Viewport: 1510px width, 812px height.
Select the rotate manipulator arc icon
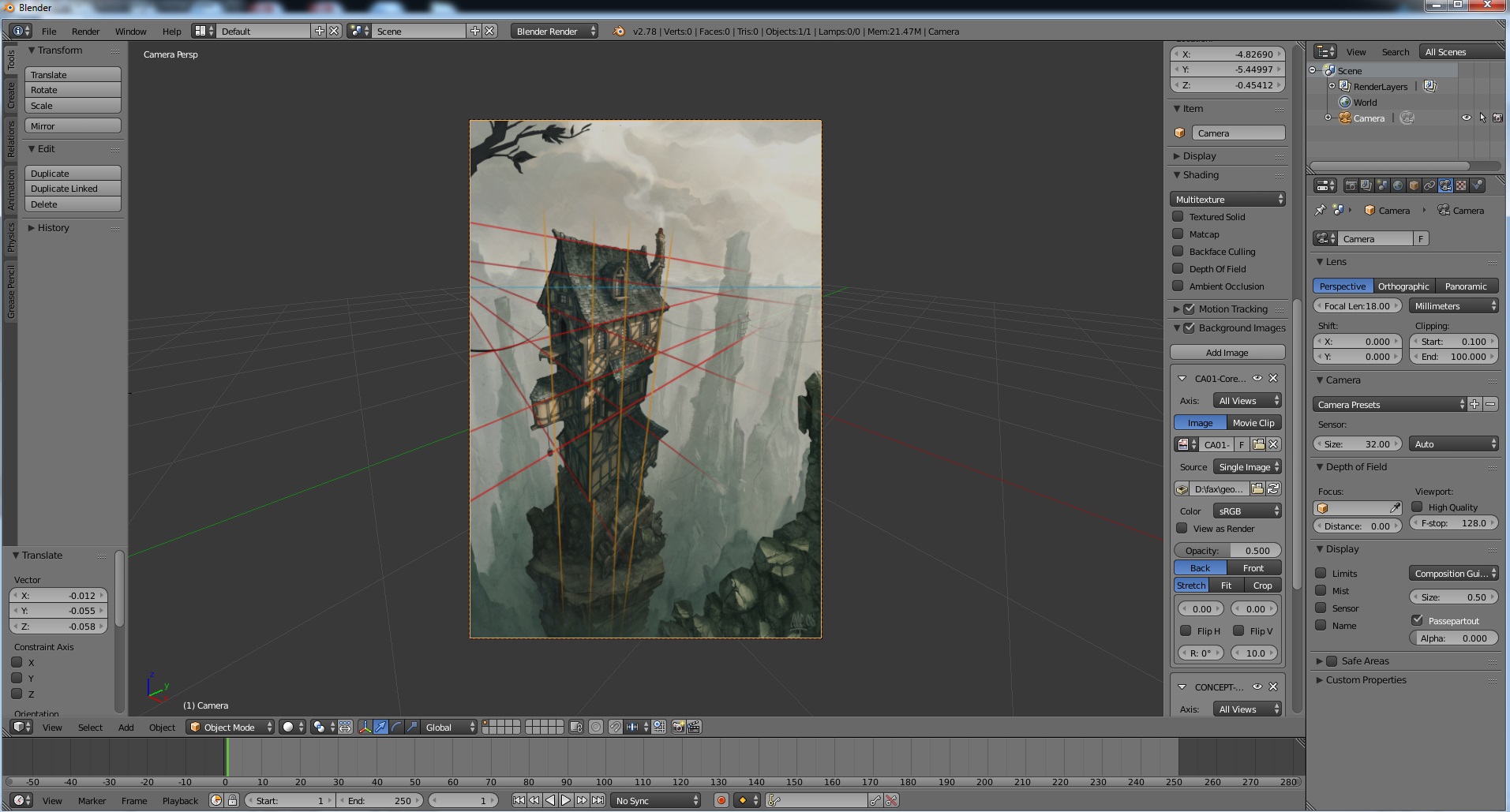tap(396, 727)
